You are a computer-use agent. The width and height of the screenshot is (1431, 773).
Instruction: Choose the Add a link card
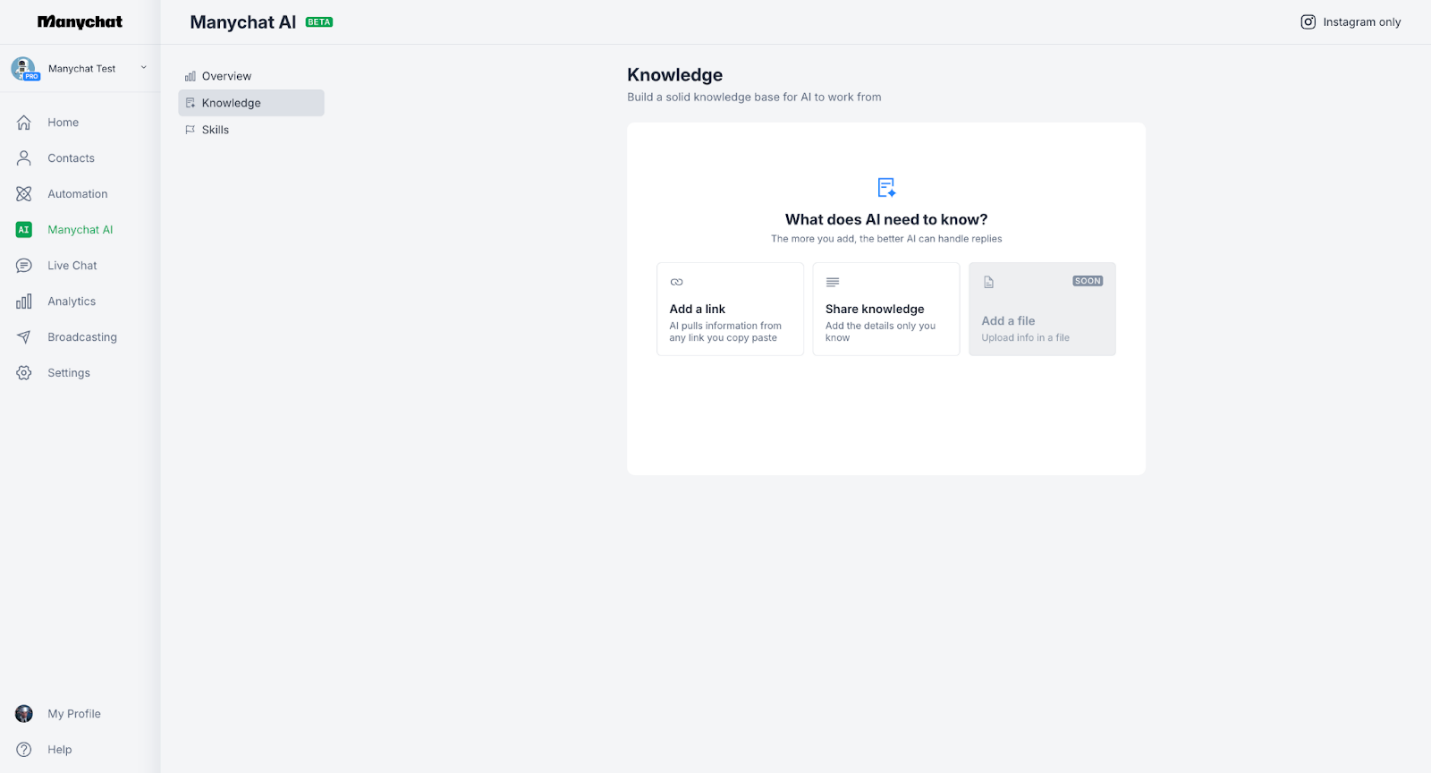[730, 308]
